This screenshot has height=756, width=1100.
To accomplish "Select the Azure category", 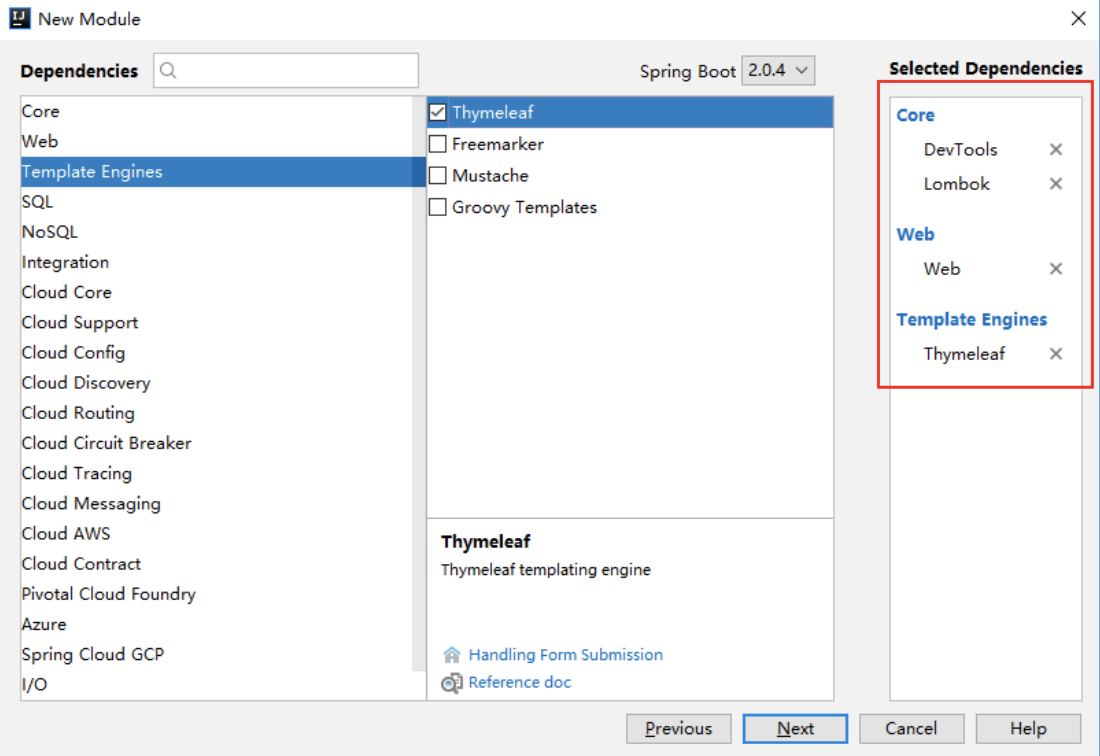I will 217,624.
